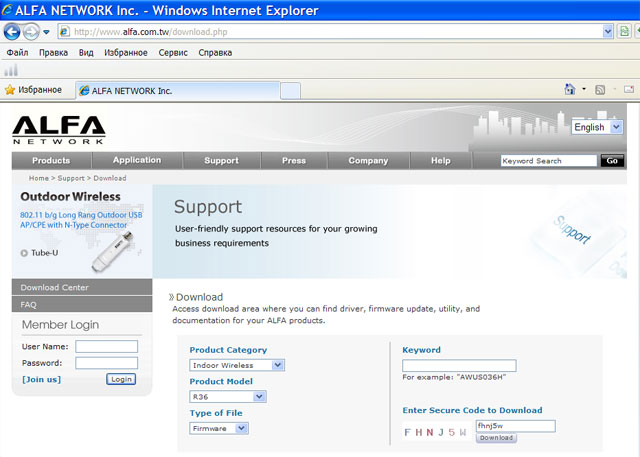Open the Support navigation item

pyautogui.click(x=222, y=160)
